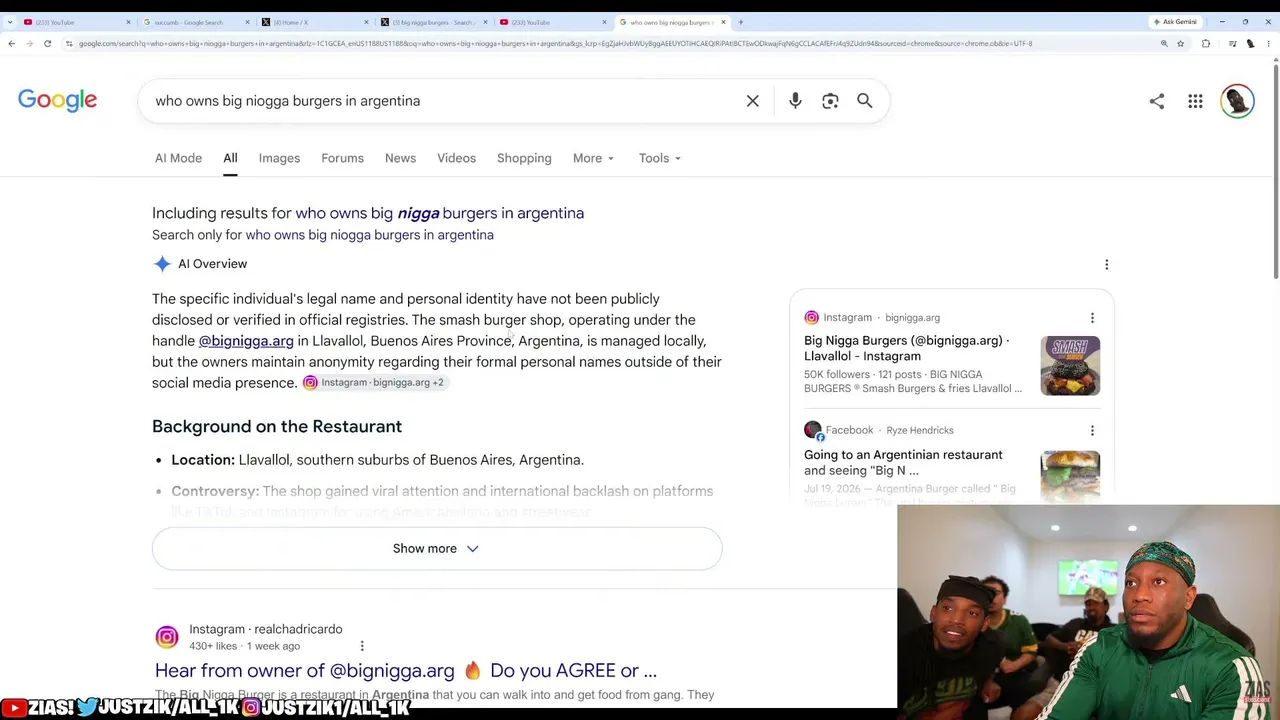Viewport: 1280px width, 720px height.
Task: Select the All results tab
Action: (230, 158)
